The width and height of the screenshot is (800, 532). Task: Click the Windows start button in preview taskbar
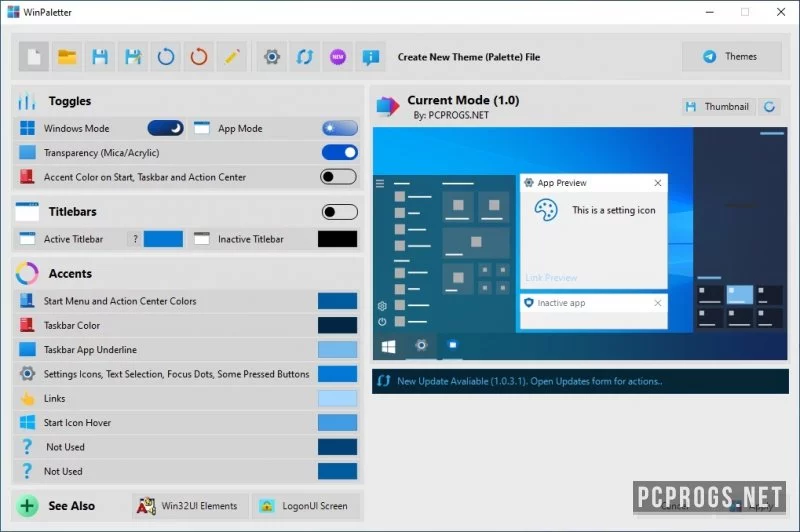(x=389, y=346)
